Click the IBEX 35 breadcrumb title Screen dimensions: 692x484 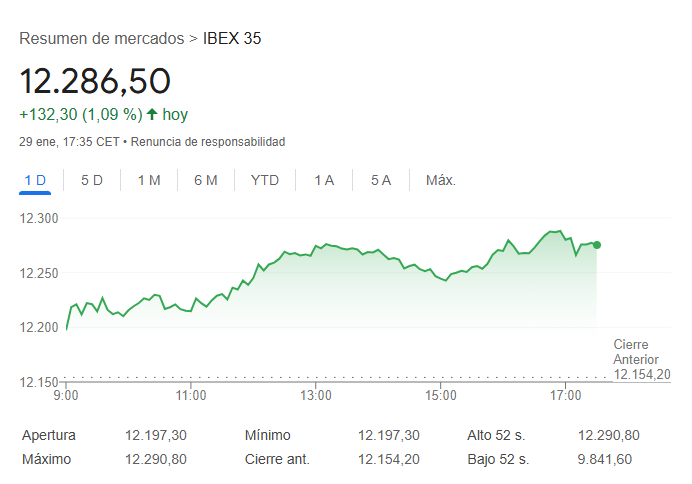232,39
